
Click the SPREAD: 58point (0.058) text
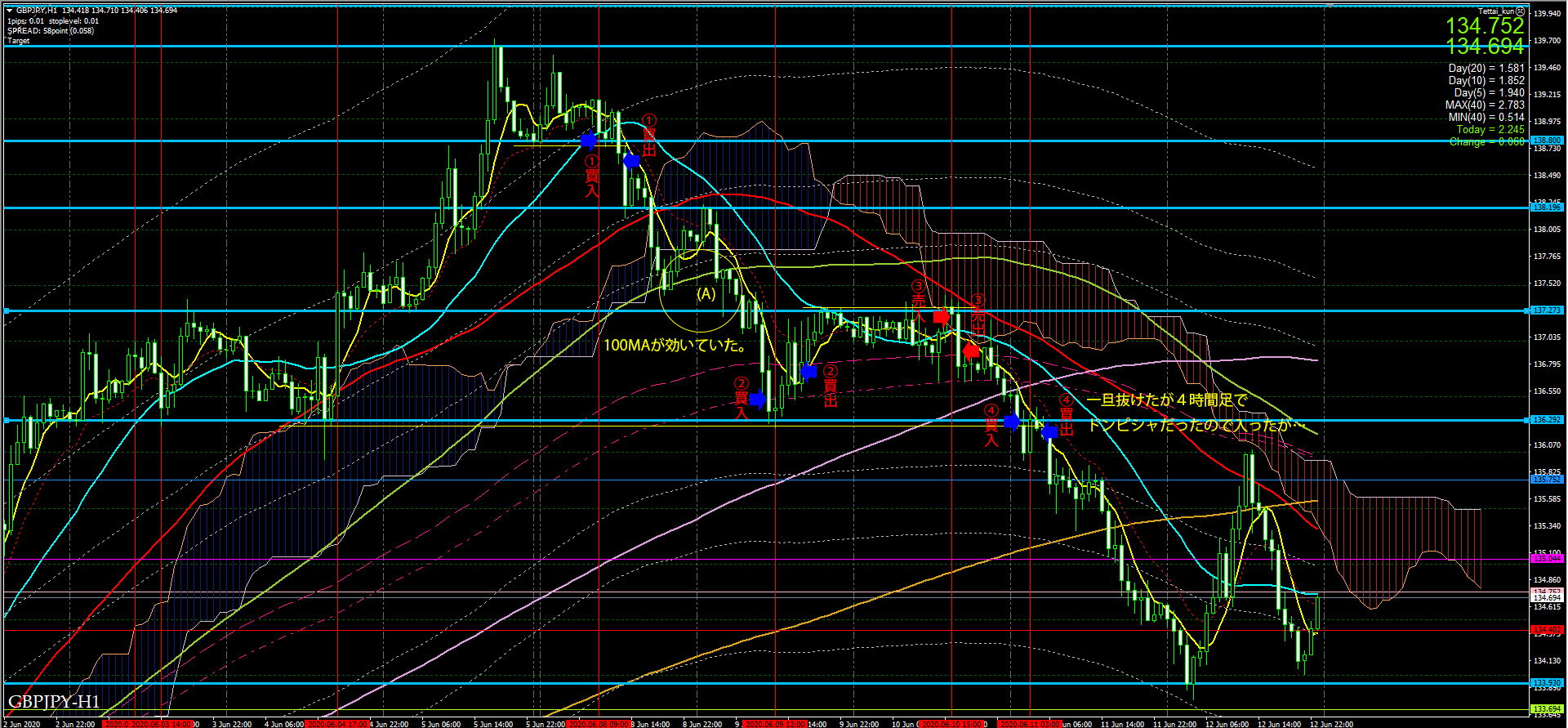[51, 31]
